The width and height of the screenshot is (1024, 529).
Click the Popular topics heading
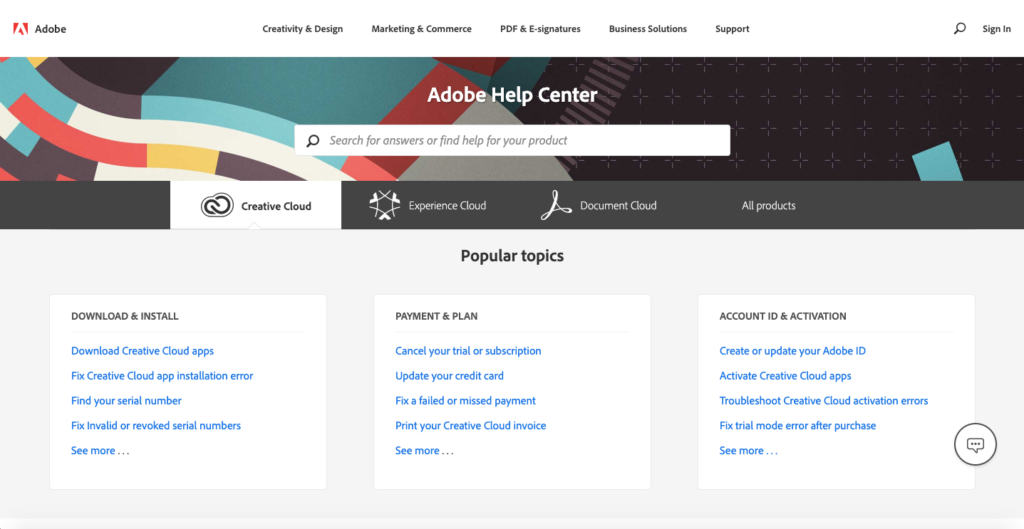[512, 255]
